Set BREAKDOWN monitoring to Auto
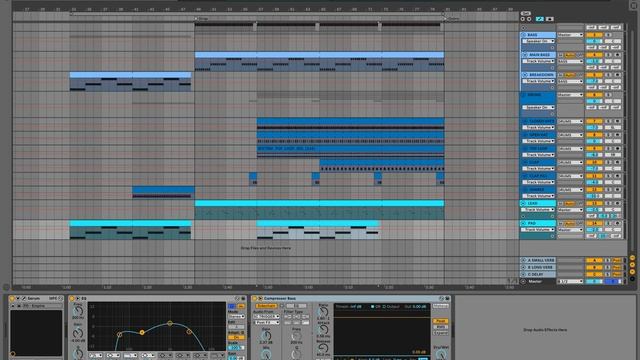 pyautogui.click(x=570, y=75)
